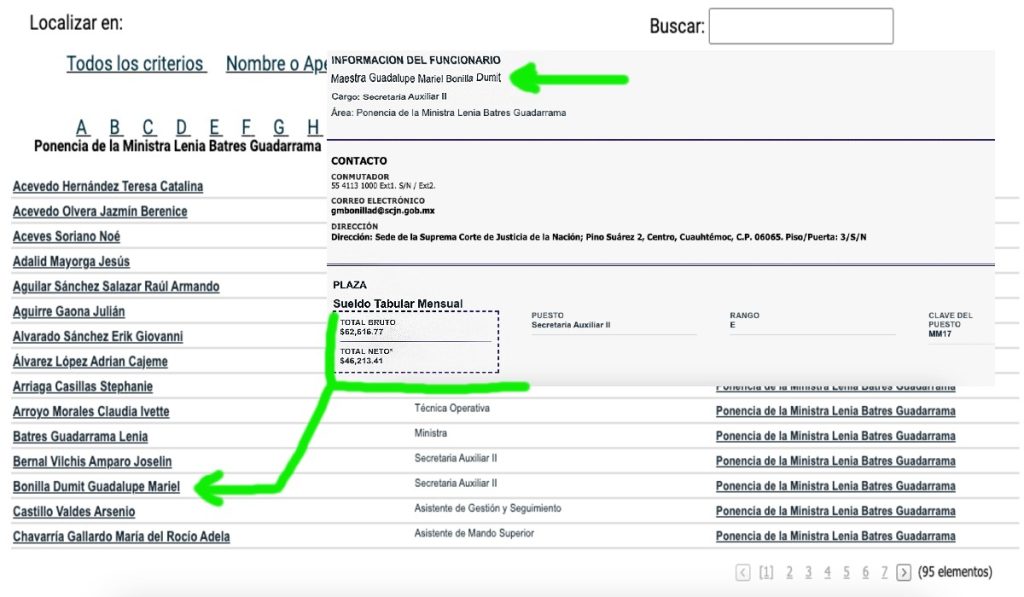1024x597 pixels.
Task: Click 'Asistente de Mando Superior' text
Action: coord(474,533)
